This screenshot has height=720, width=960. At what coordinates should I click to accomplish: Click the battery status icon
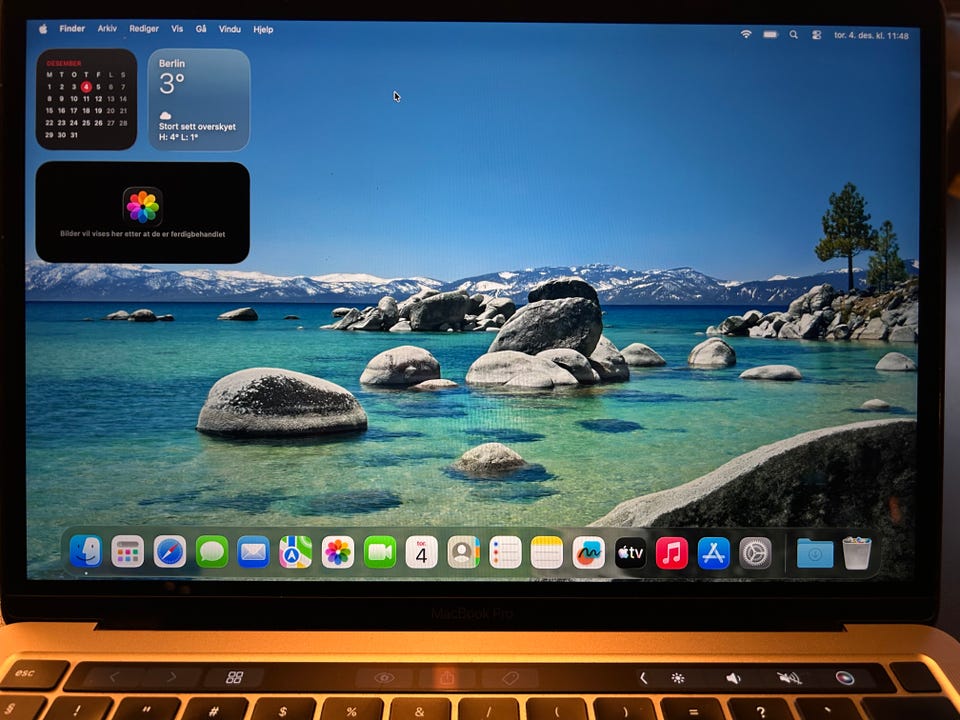point(770,35)
